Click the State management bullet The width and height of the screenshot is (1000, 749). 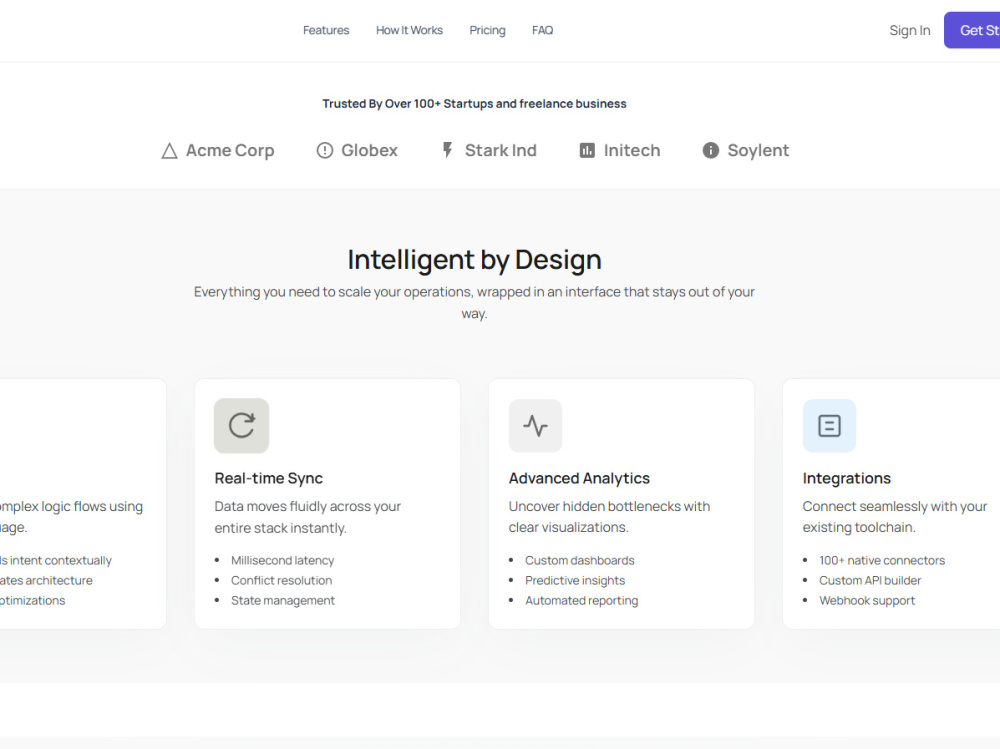(283, 600)
